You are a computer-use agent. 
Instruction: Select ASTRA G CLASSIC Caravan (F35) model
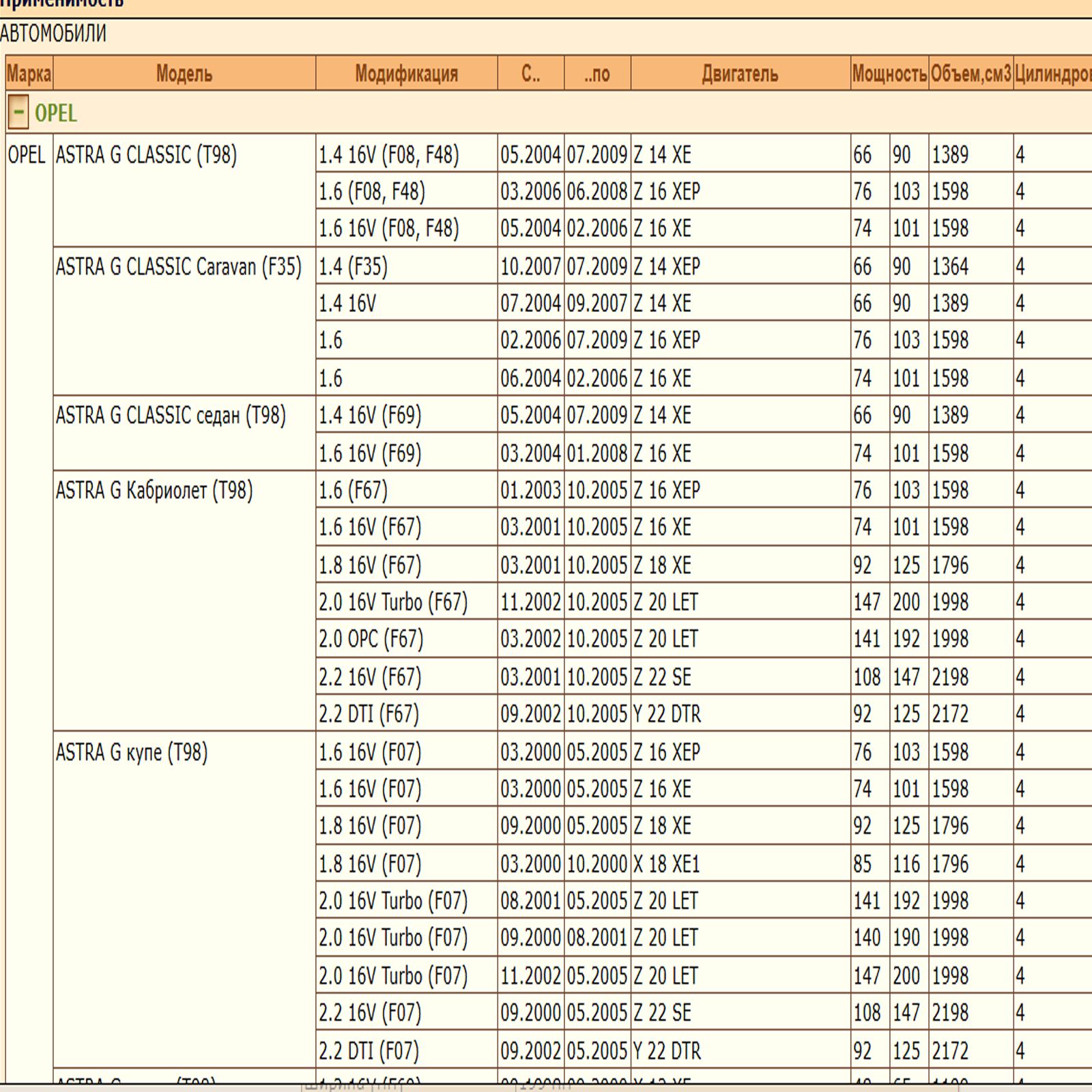tap(178, 267)
